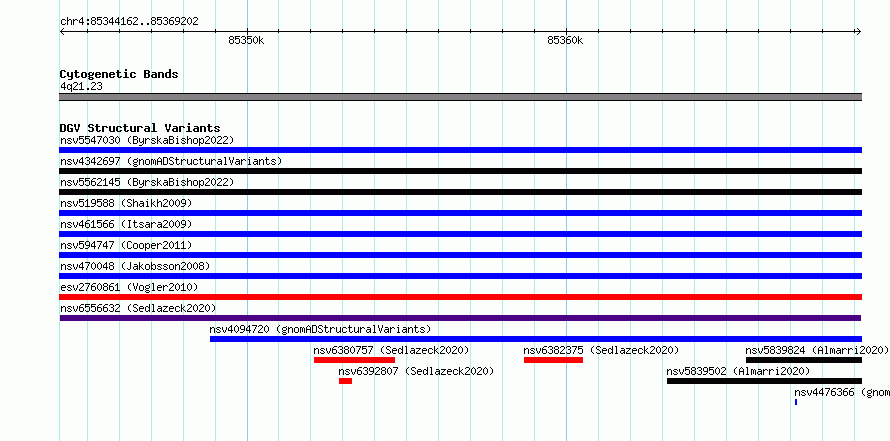
Task: Open the nsv6556632 (Sedlazeck2020) label
Action: [138, 308]
